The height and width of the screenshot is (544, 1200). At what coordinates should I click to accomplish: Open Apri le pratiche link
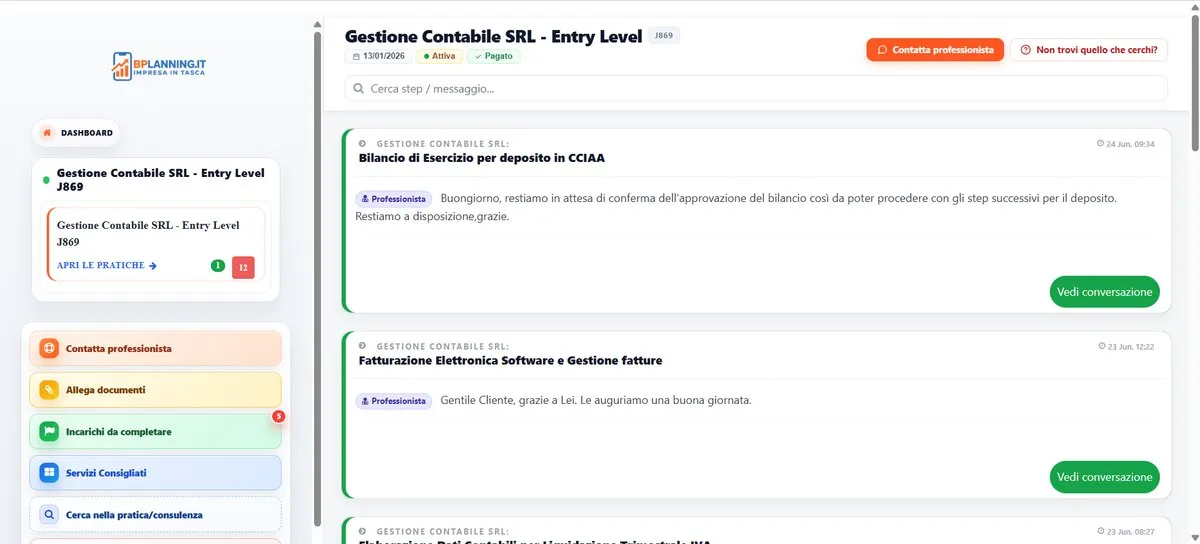point(107,265)
